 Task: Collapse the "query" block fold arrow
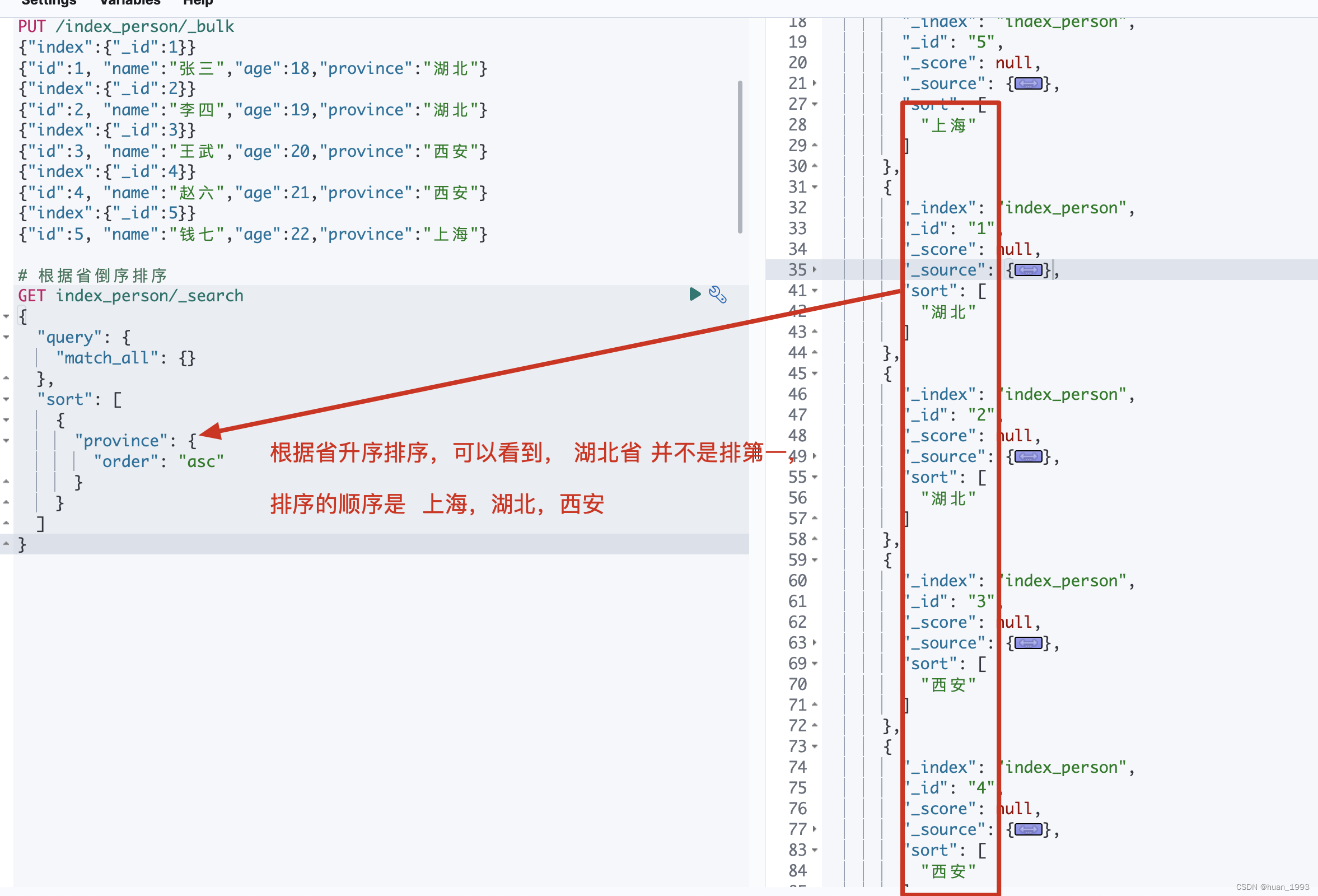(x=6, y=338)
